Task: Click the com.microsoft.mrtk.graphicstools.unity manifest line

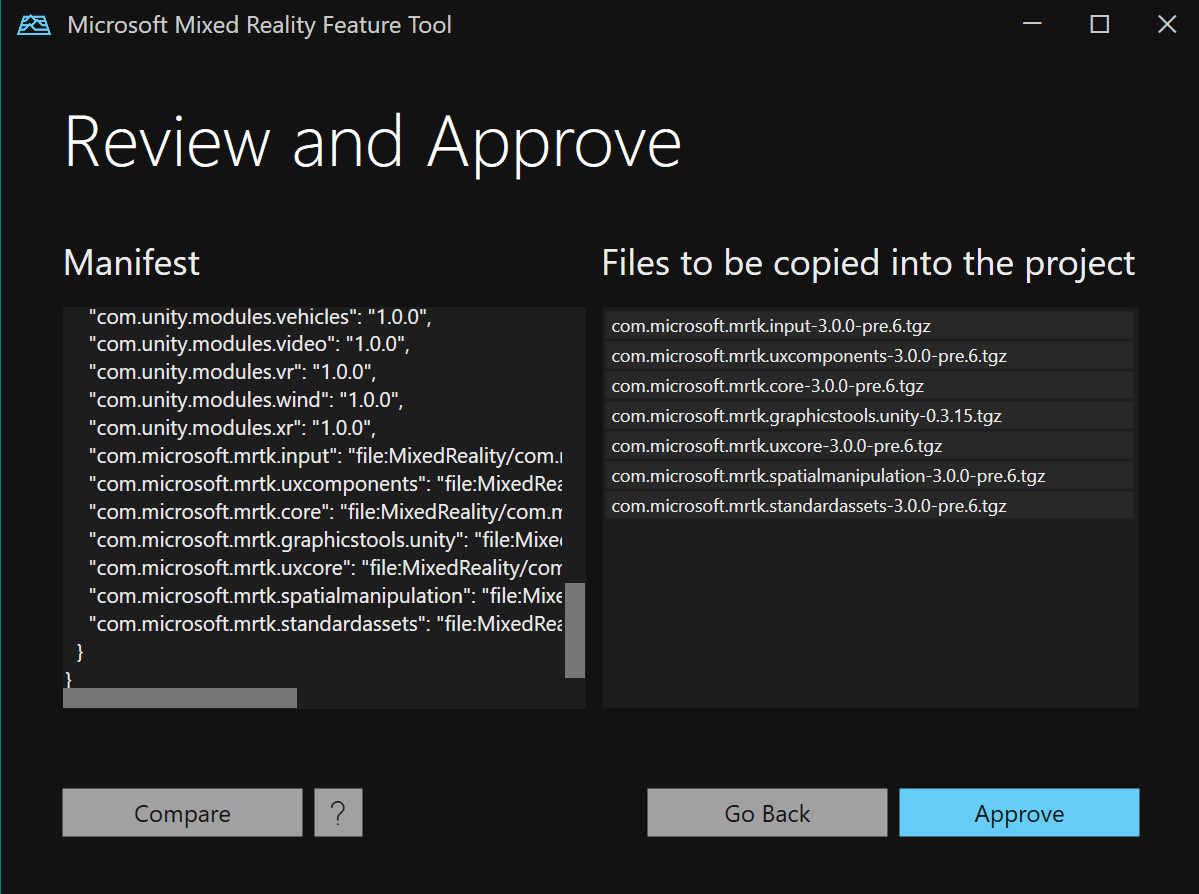Action: (325, 540)
